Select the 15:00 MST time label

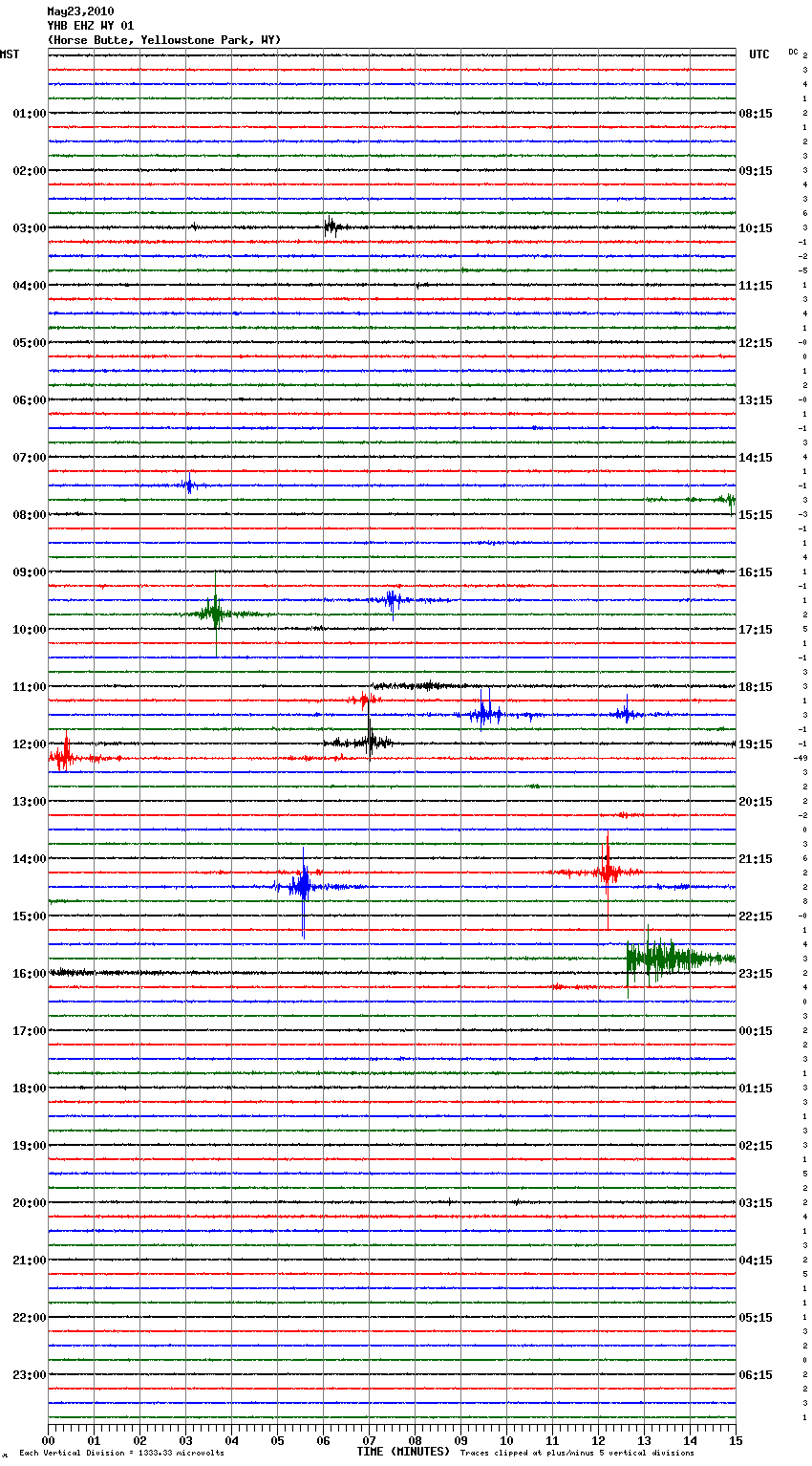tap(30, 916)
